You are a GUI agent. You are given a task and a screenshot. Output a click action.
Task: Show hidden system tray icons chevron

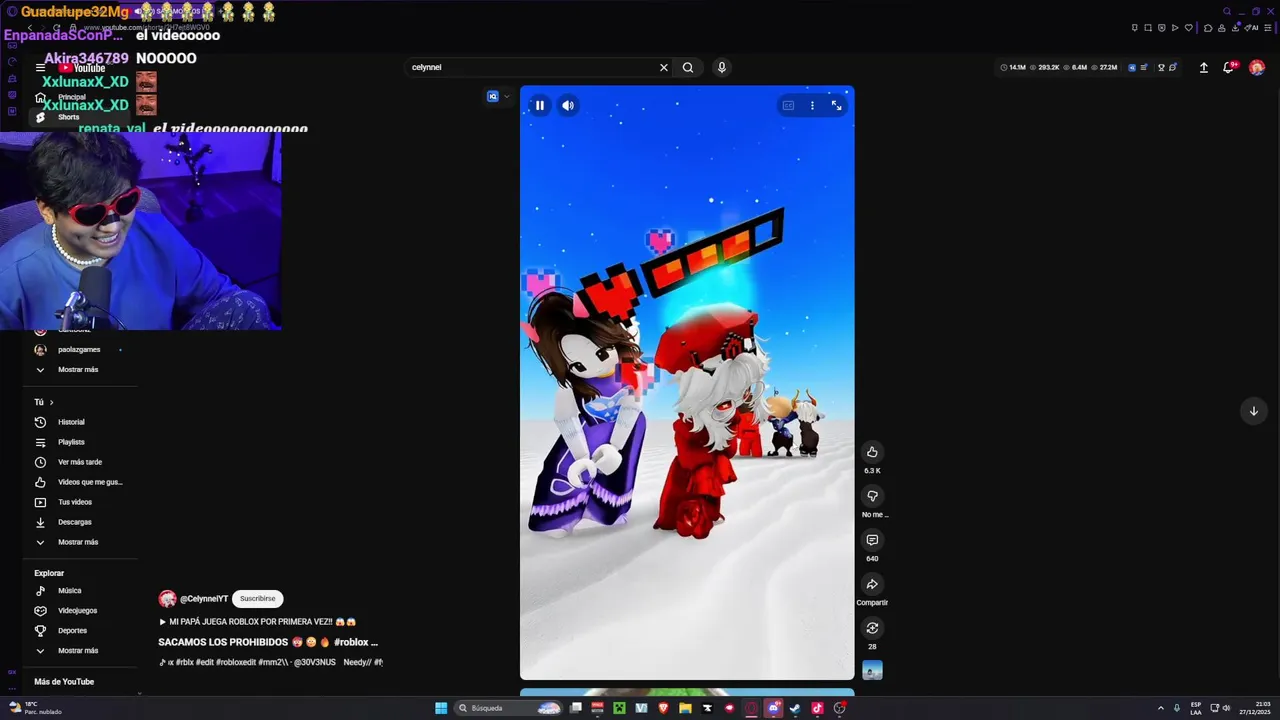tap(1160, 708)
